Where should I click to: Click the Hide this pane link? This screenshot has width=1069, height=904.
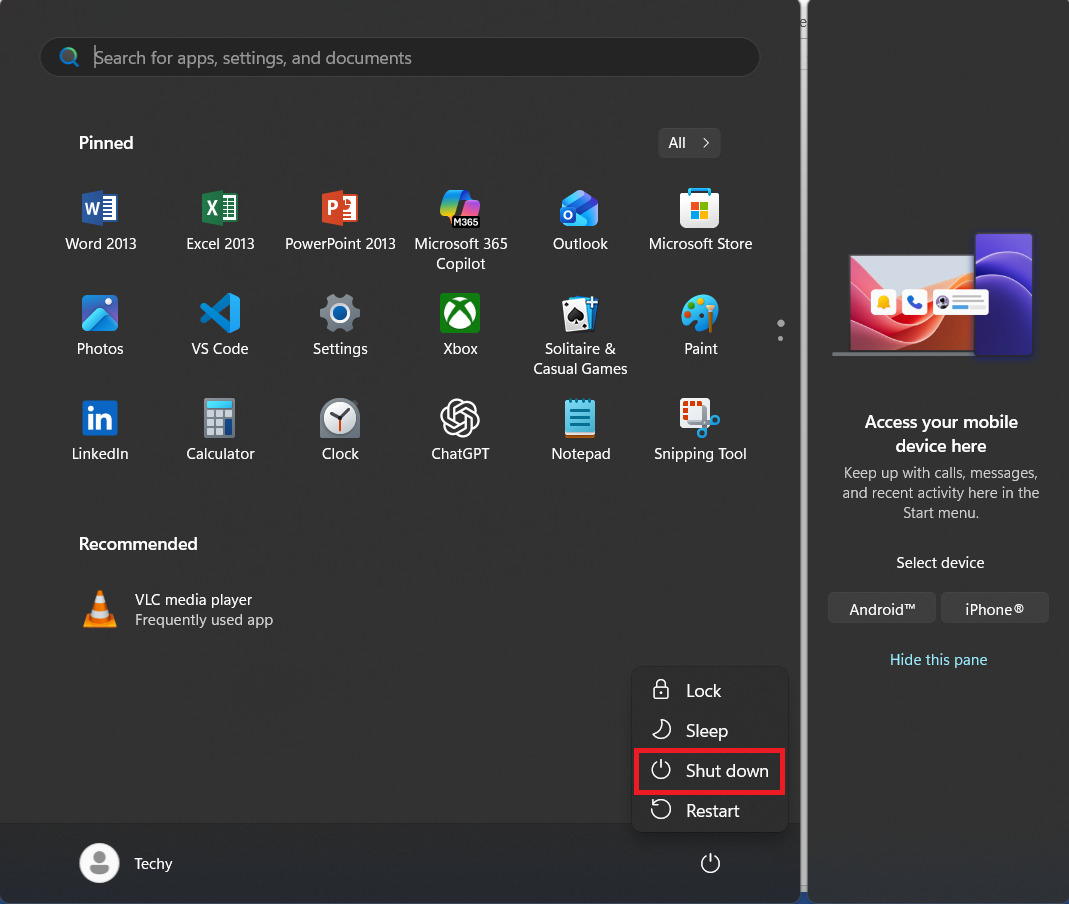coord(938,660)
